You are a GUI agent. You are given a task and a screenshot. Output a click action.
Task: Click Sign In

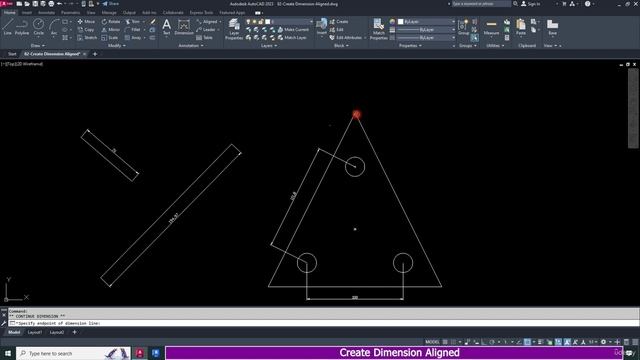tap(531, 4)
